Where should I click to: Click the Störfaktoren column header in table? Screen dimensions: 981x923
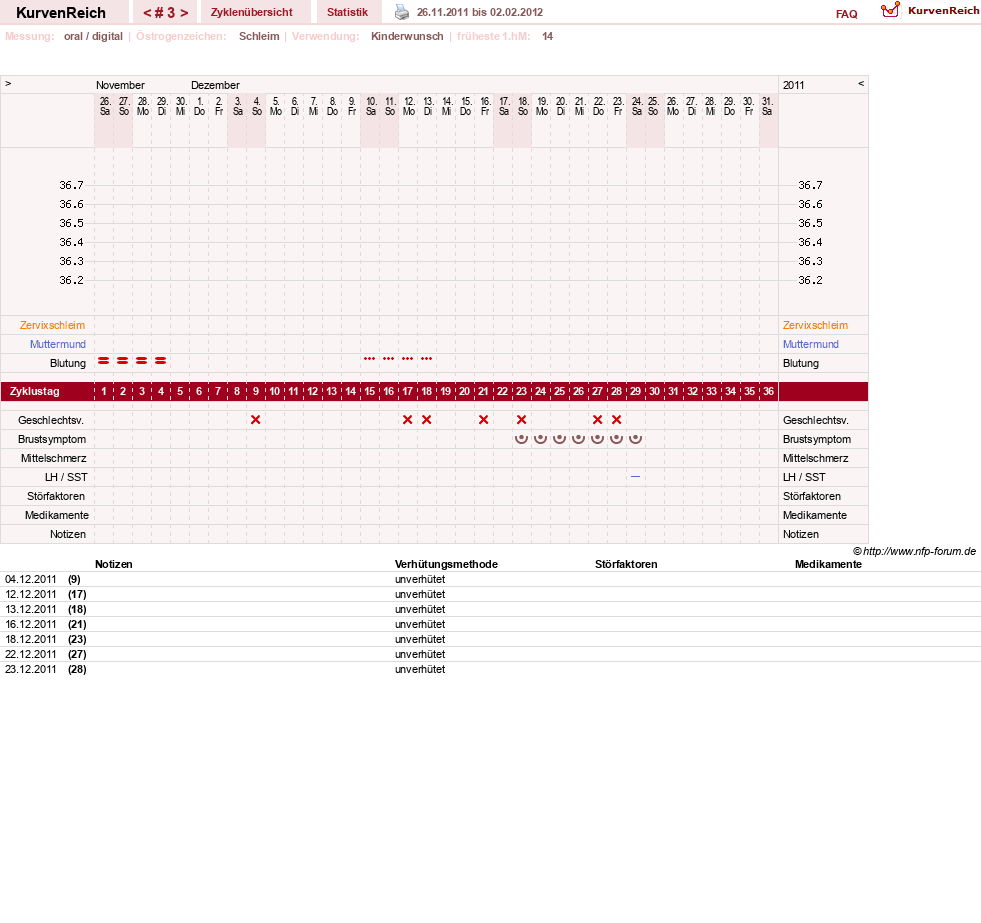tap(626, 564)
